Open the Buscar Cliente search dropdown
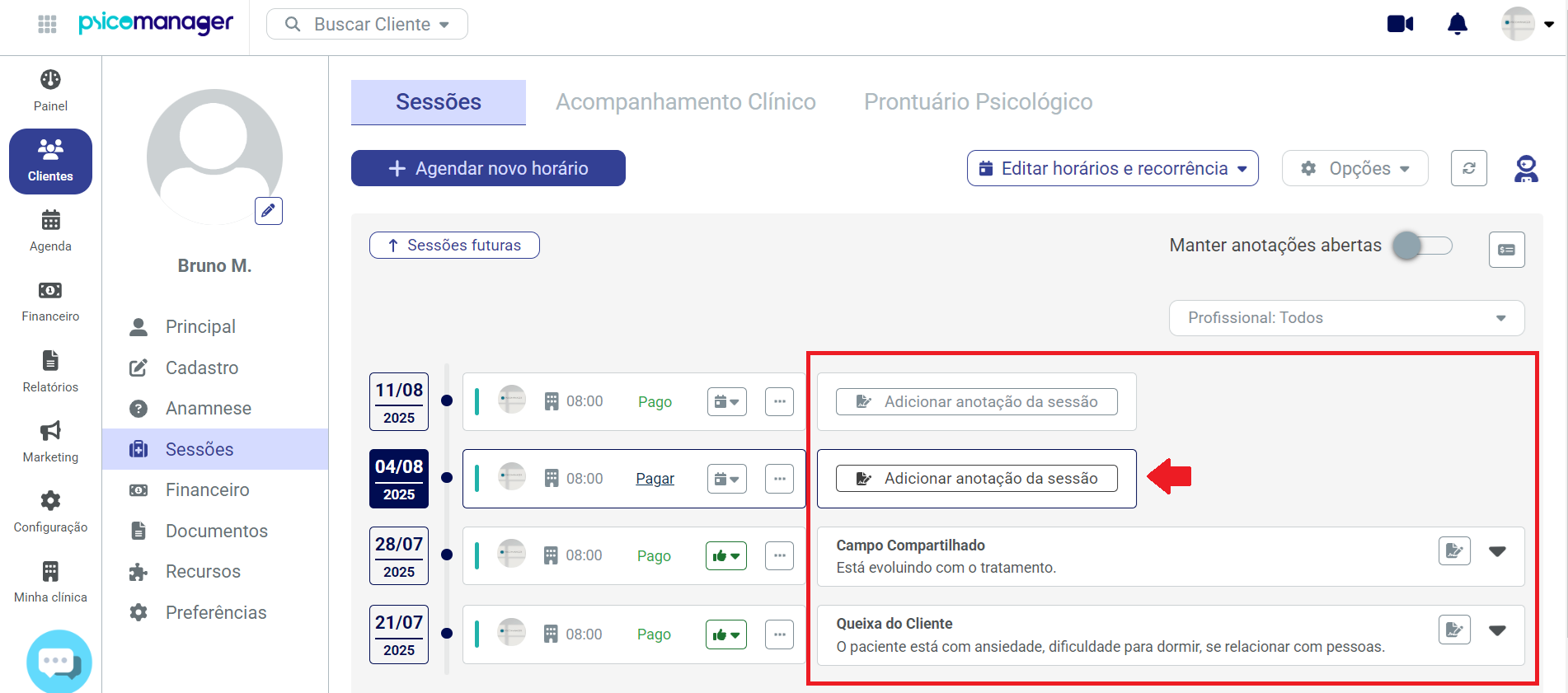The image size is (1568, 693). point(367,24)
